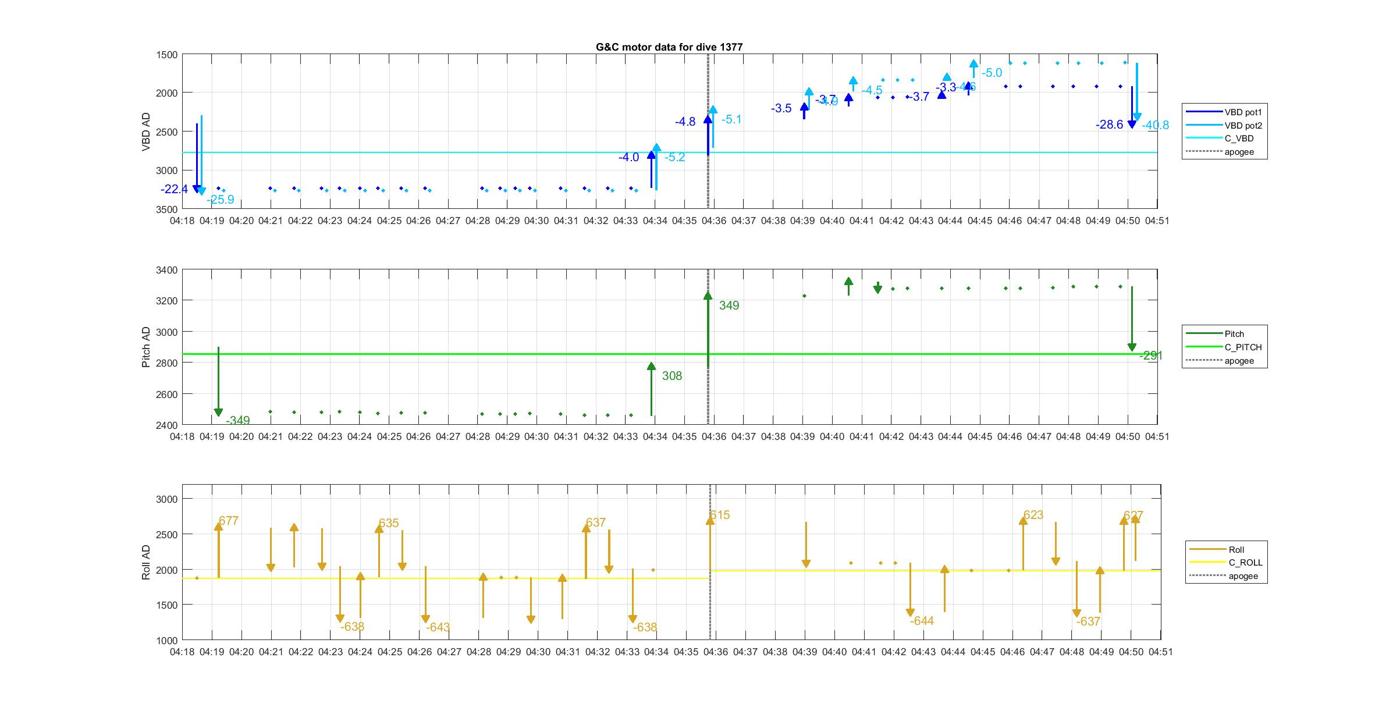Click the 623 roll data label

(1033, 515)
